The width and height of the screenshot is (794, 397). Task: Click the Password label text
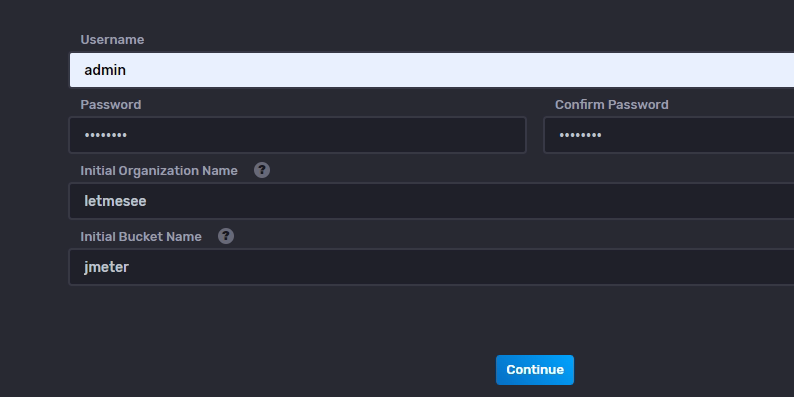(110, 104)
